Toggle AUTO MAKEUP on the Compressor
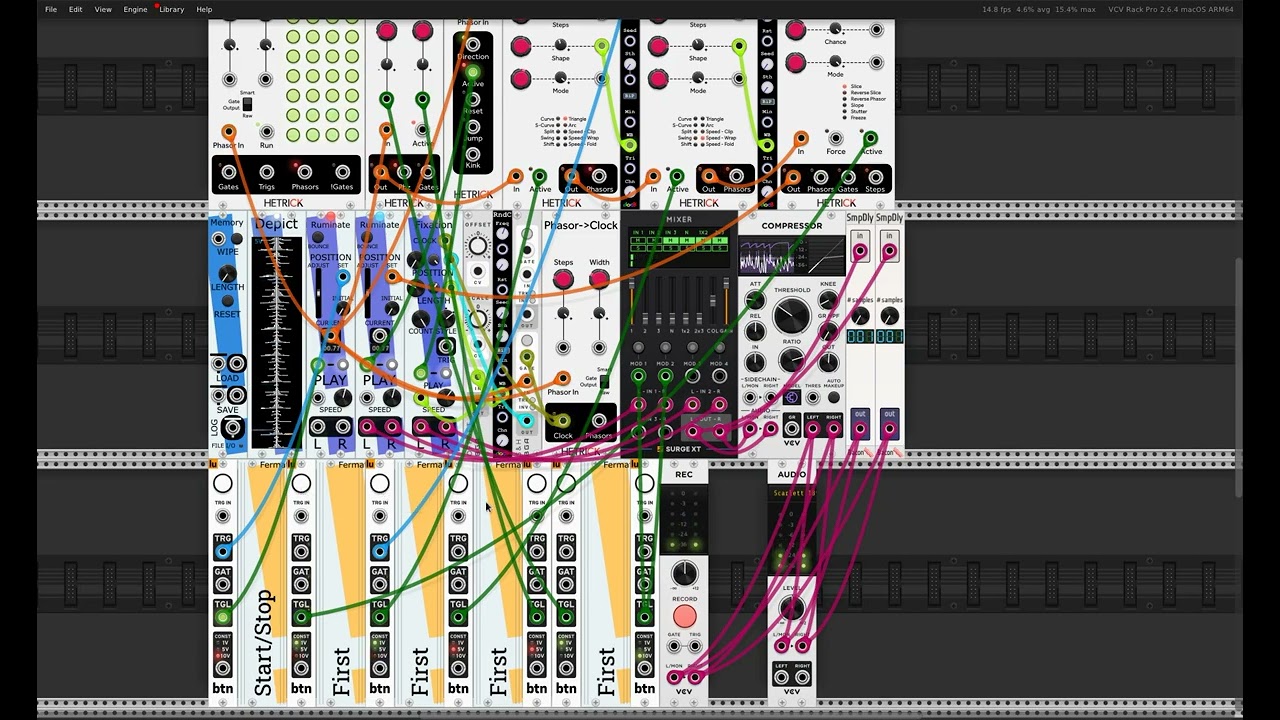 (x=834, y=397)
